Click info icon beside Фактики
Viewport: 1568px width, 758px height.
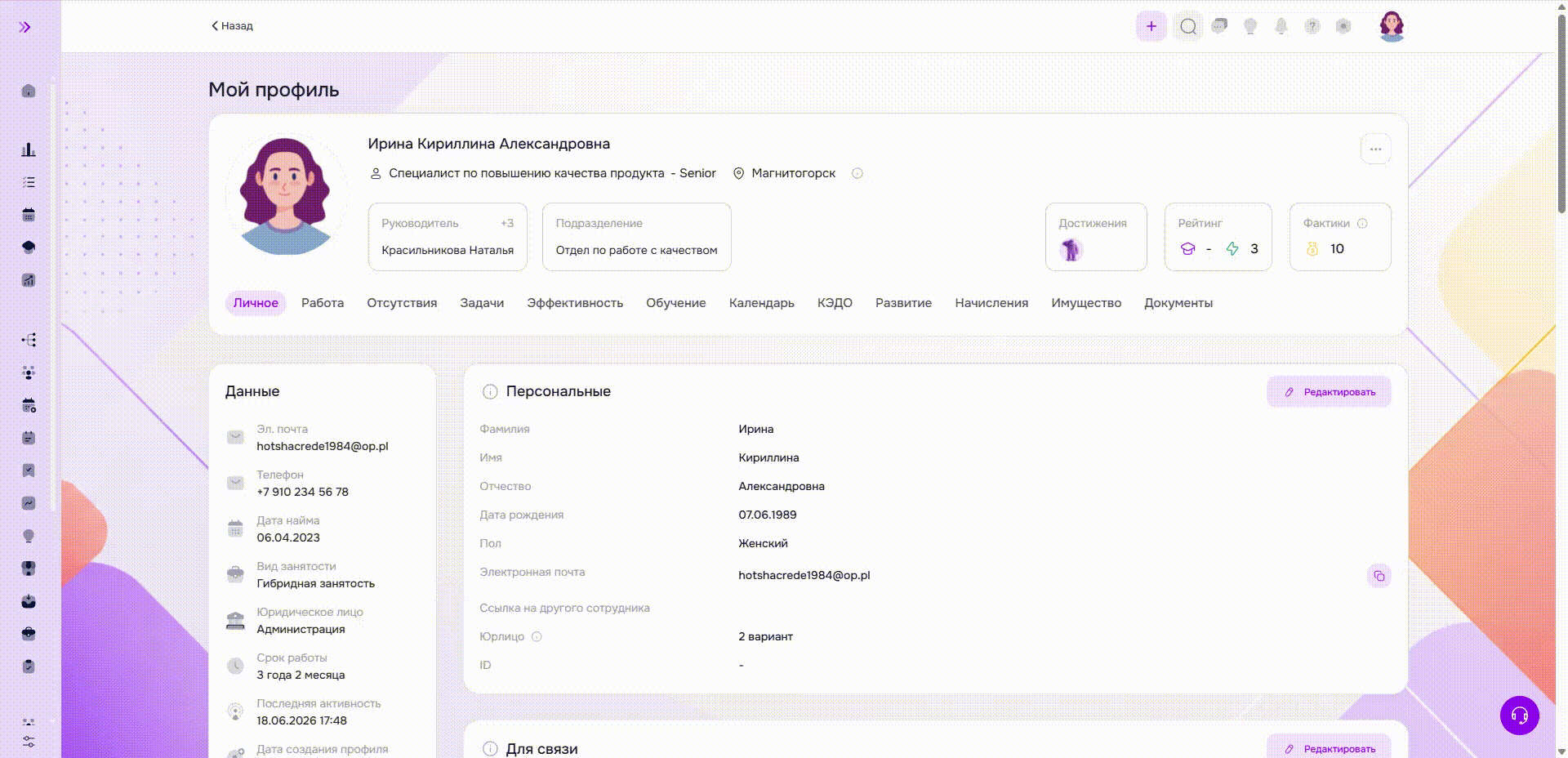coord(1362,223)
